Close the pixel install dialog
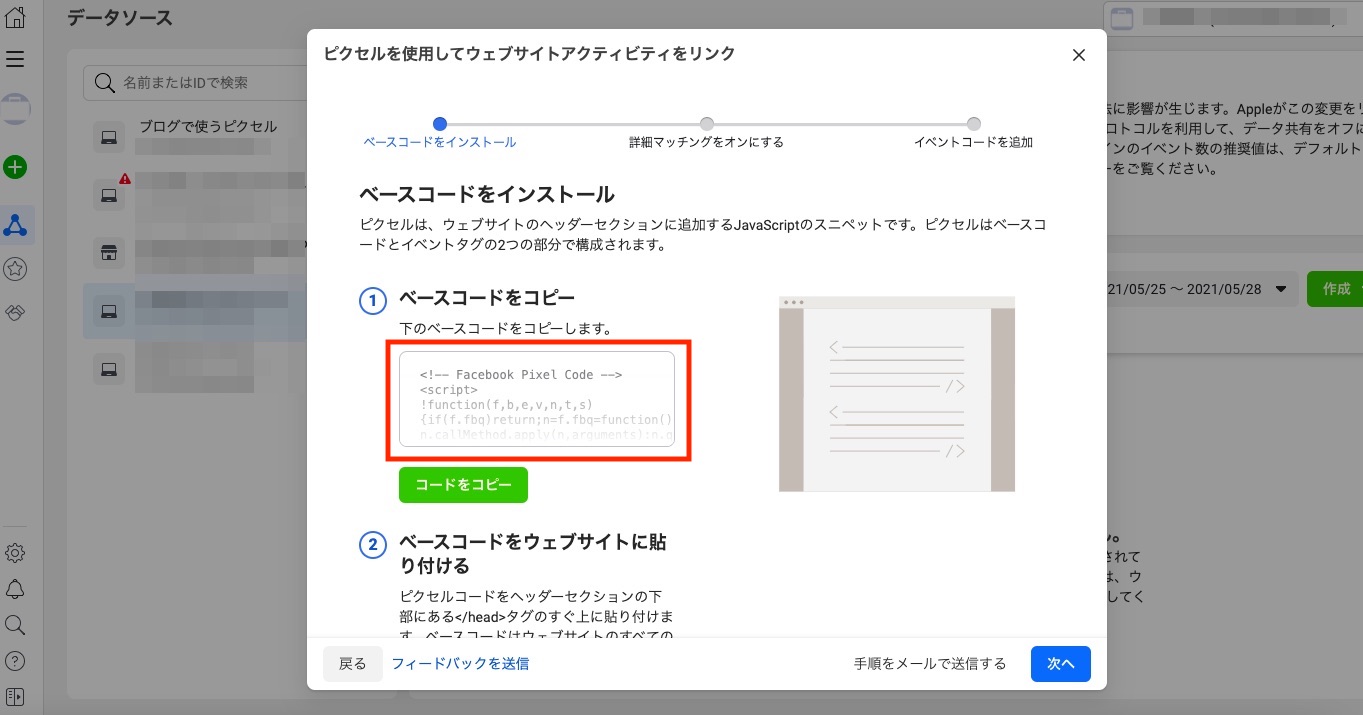The image size is (1363, 715). point(1078,55)
